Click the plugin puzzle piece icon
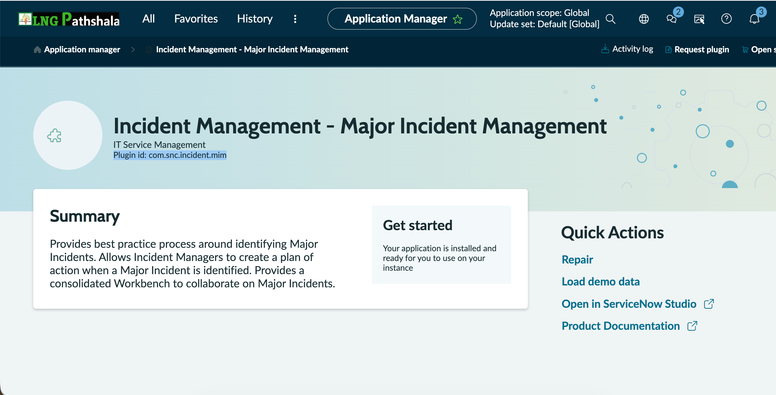Screen dimensions: 776x395 pyautogui.click(x=54, y=136)
